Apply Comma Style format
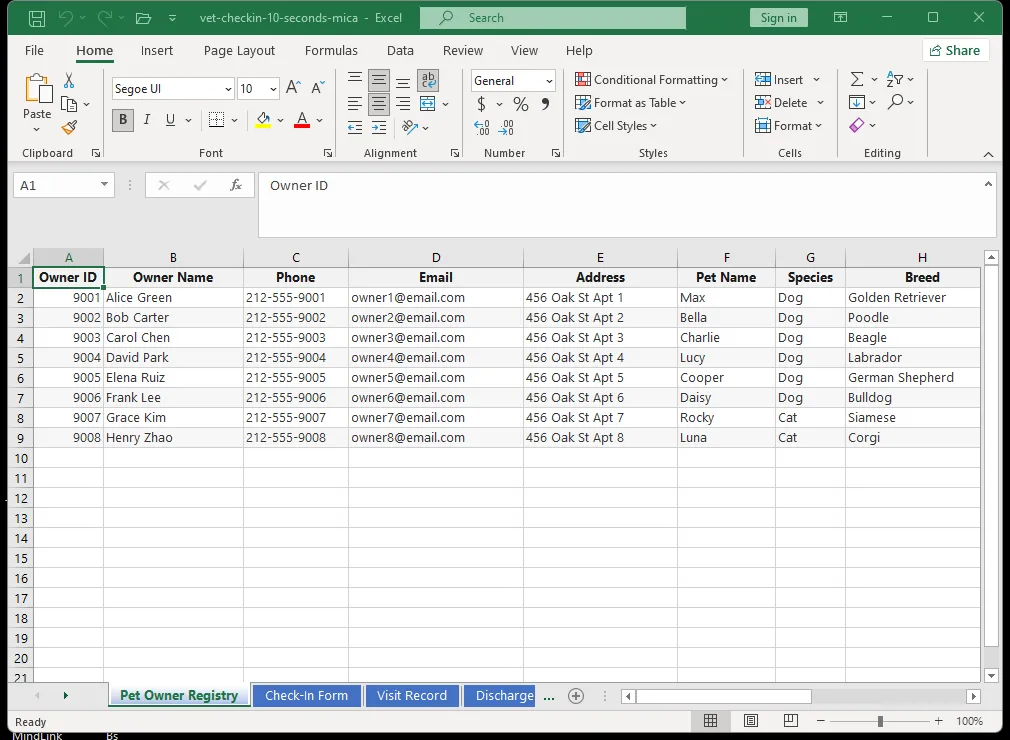Screen dimensions: 1010x740 coord(545,104)
